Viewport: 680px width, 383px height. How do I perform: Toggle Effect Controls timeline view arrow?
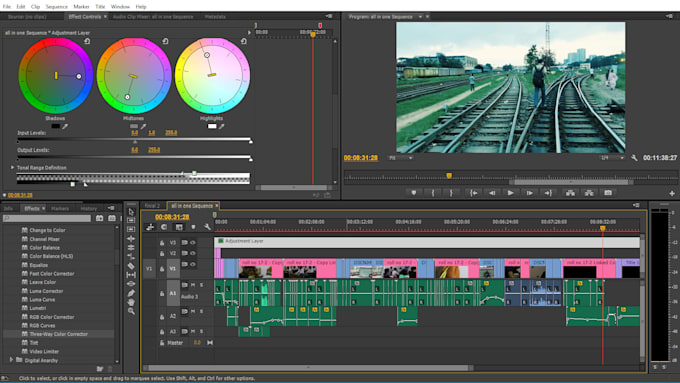tap(249, 33)
